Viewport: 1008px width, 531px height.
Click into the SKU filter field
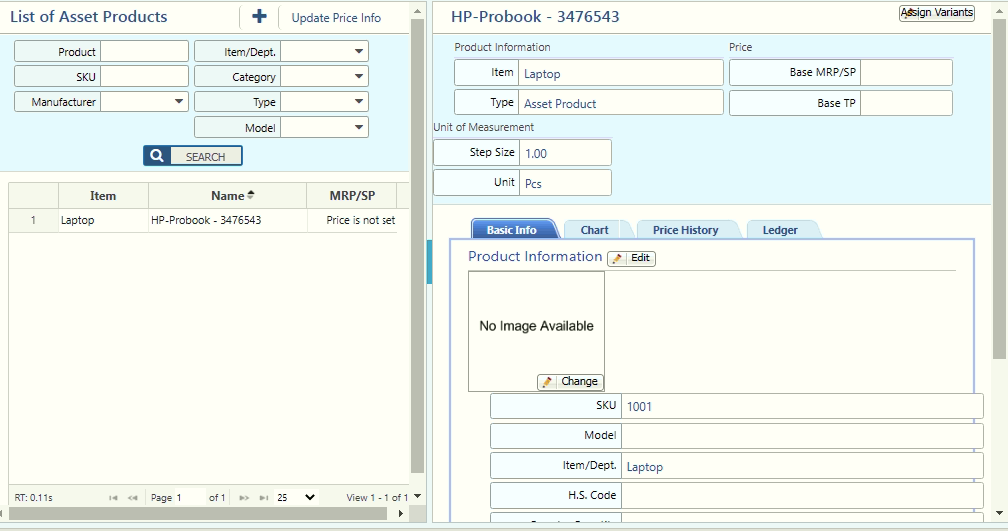pyautogui.click(x=144, y=76)
